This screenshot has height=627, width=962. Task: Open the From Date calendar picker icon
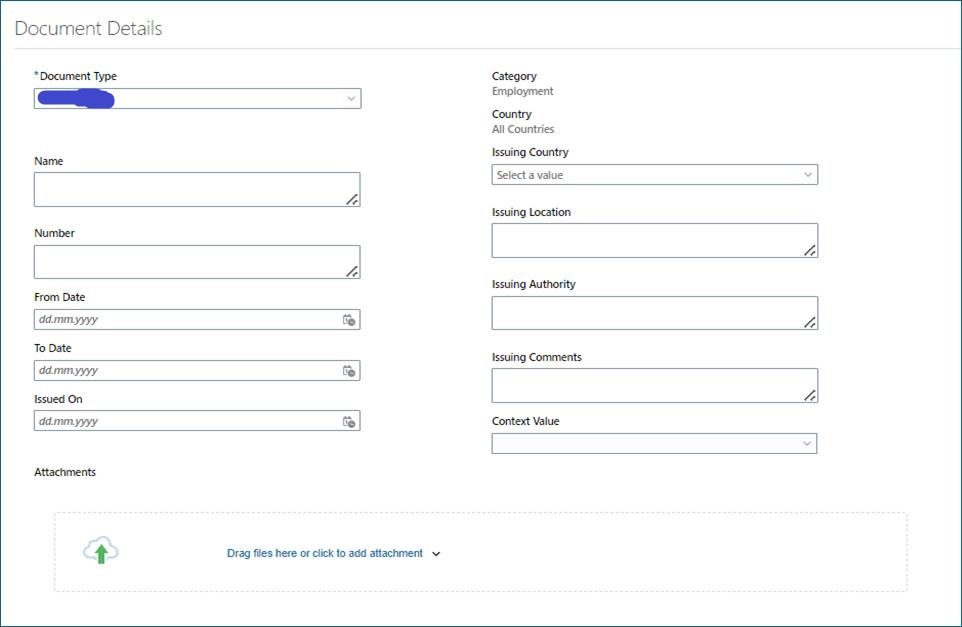tap(349, 320)
